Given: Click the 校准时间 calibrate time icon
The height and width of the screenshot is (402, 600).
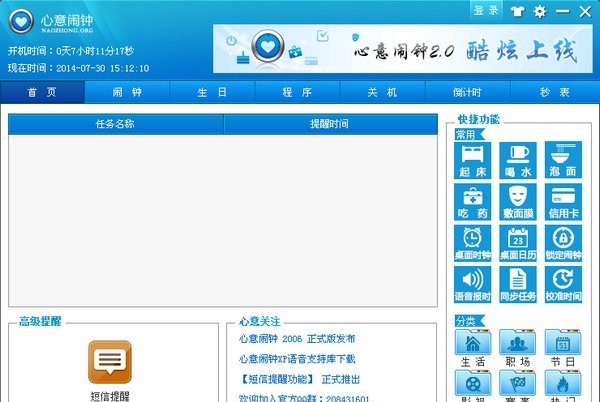Looking at the screenshot, I should 563,285.
